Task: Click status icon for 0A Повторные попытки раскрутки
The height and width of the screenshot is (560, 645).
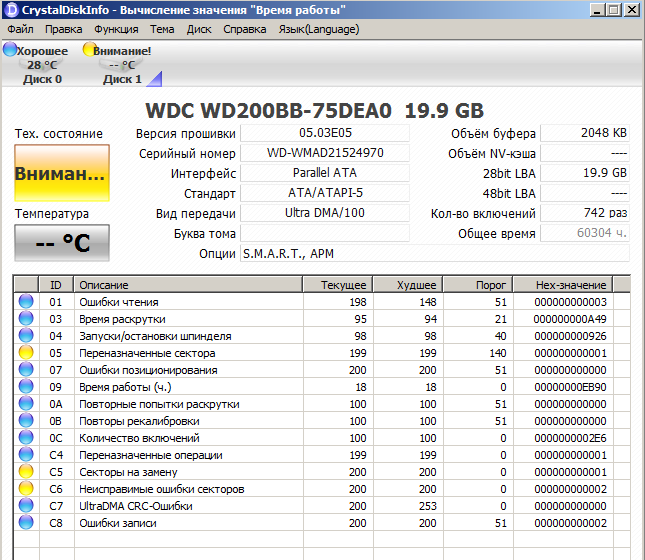Action: click(26, 404)
